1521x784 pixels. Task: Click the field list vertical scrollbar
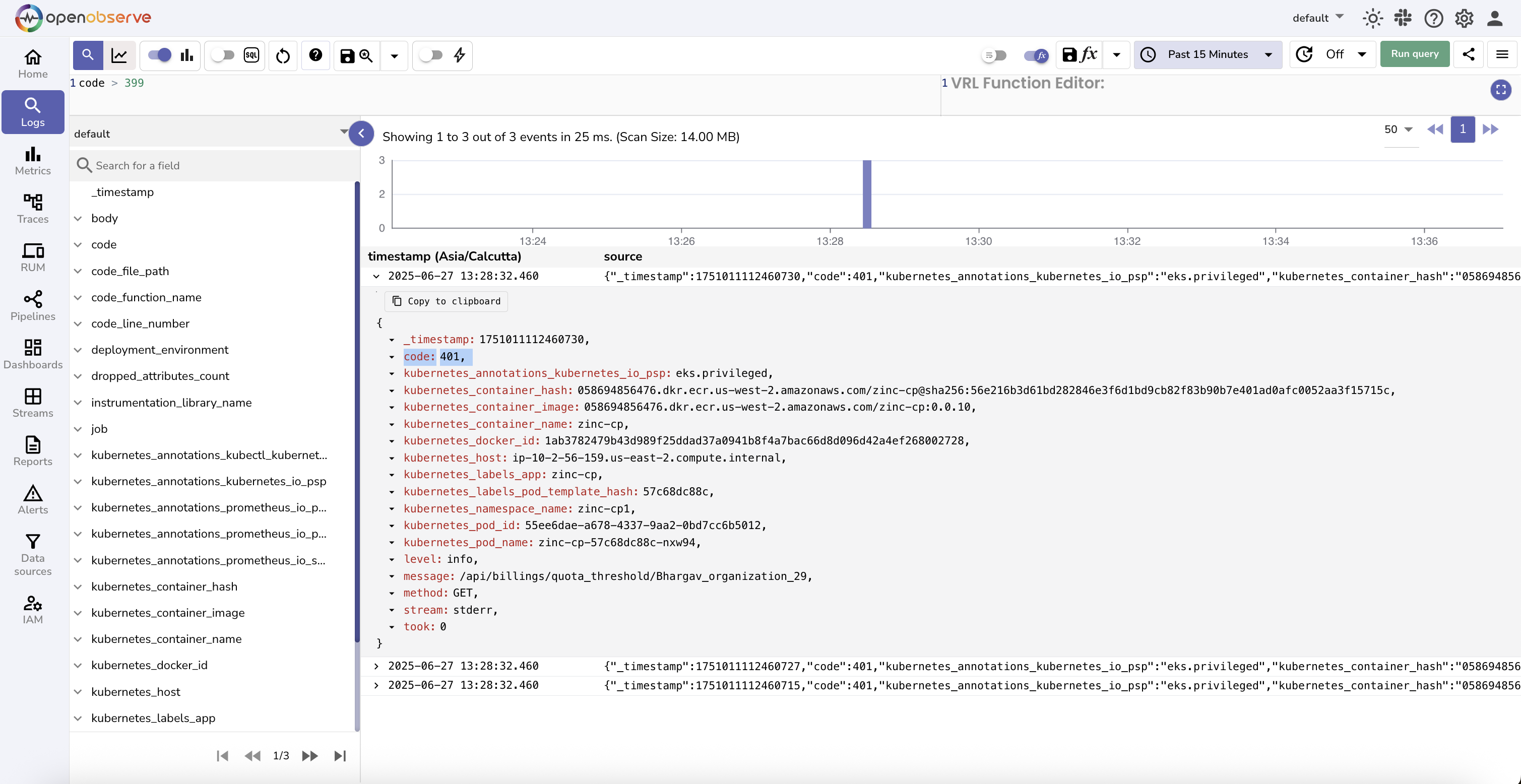[357, 413]
